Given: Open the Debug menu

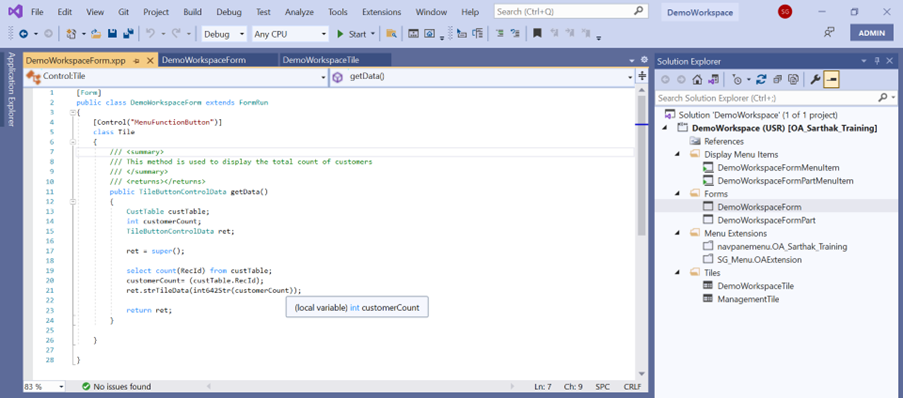Looking at the screenshot, I should [229, 12].
